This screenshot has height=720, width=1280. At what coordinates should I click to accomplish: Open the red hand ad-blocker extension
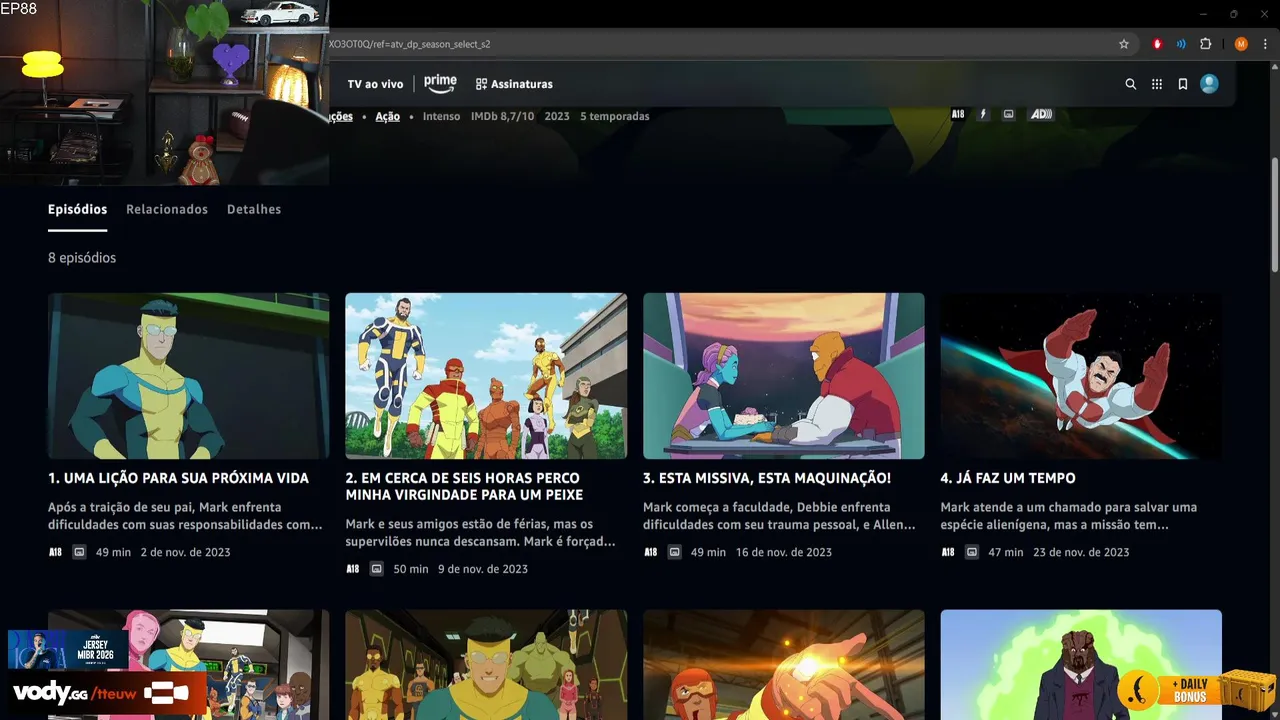1157,44
